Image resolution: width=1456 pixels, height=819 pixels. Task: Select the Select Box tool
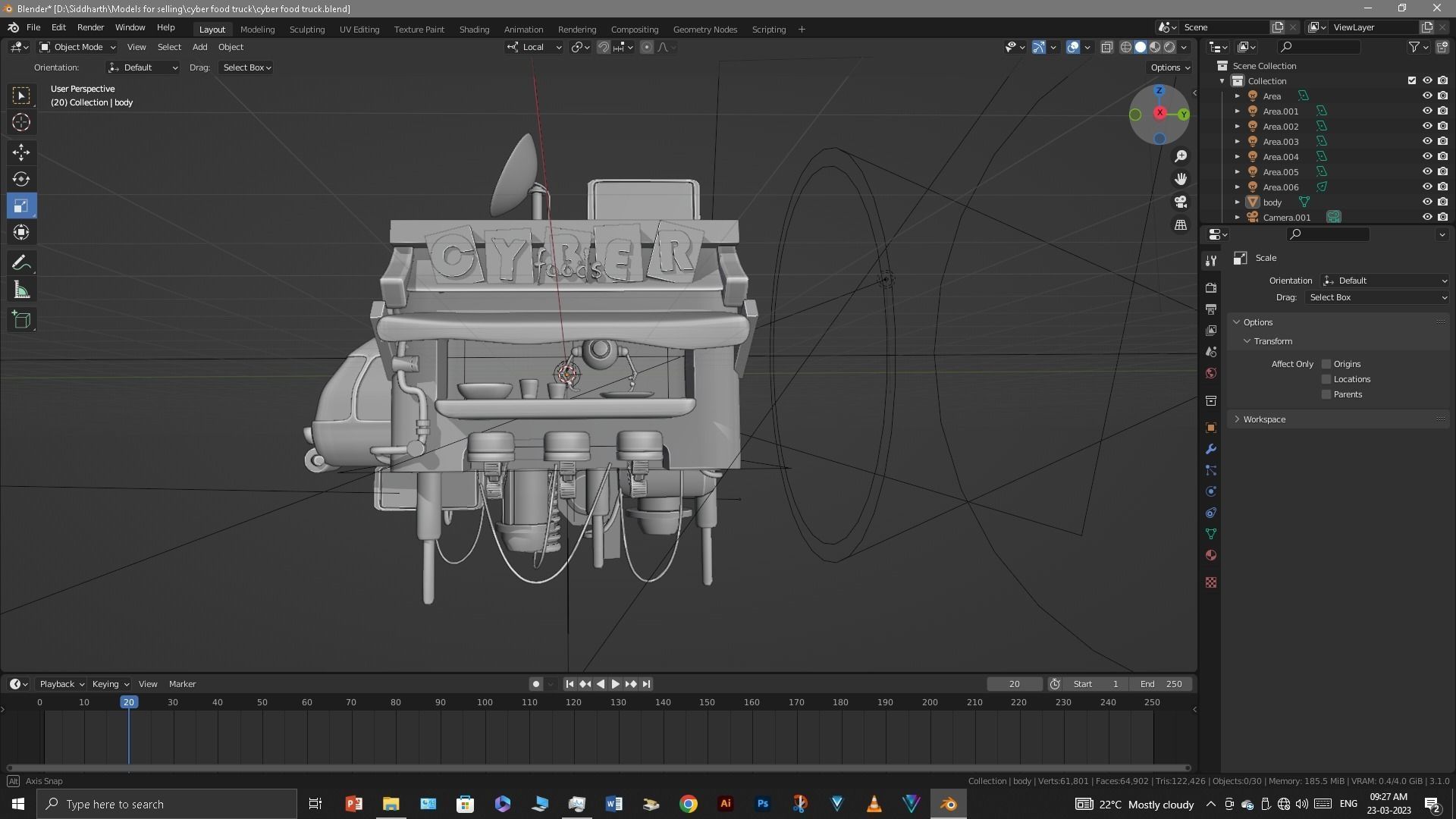(x=21, y=96)
